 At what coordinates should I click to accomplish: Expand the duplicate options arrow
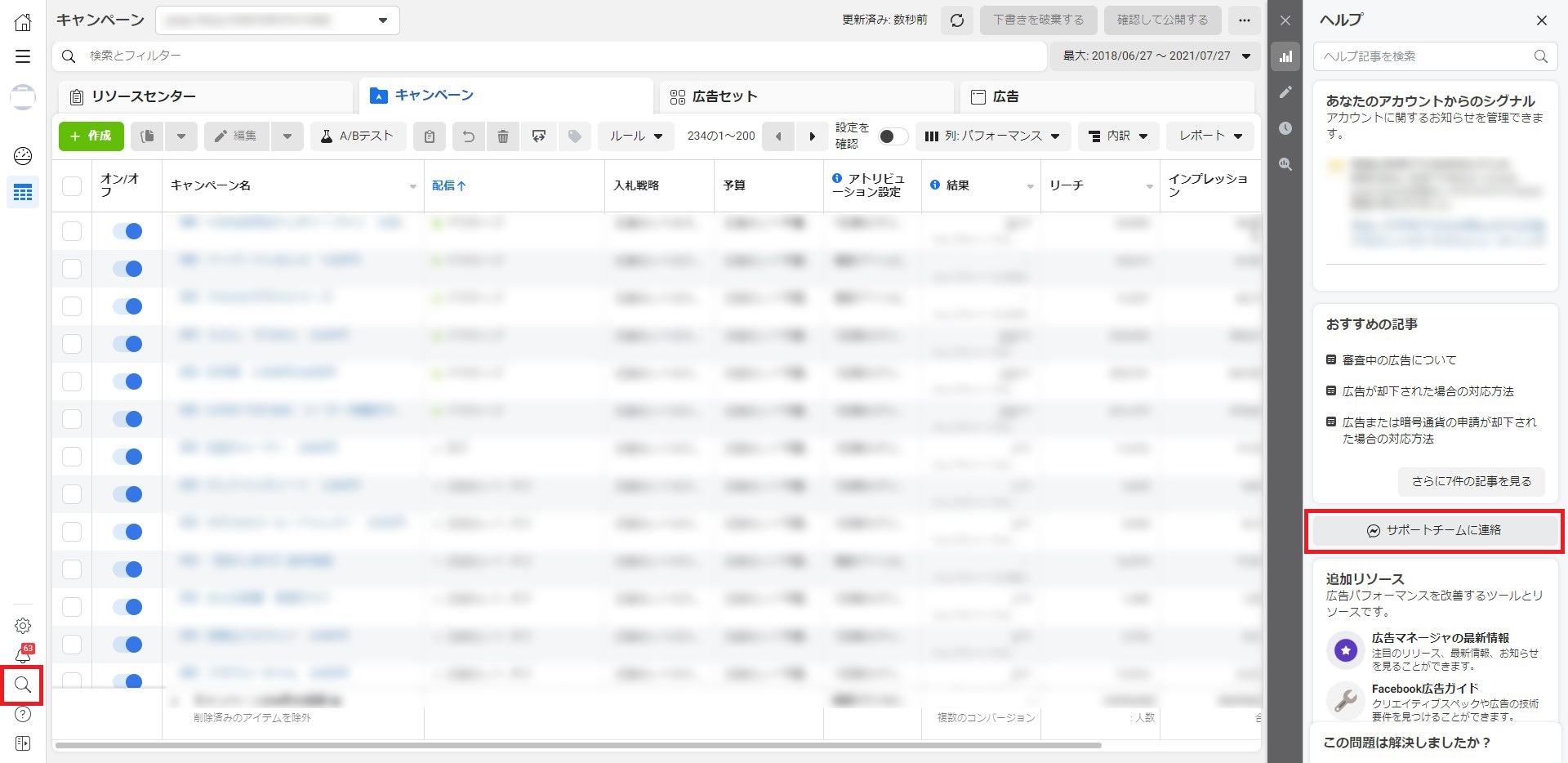(181, 136)
